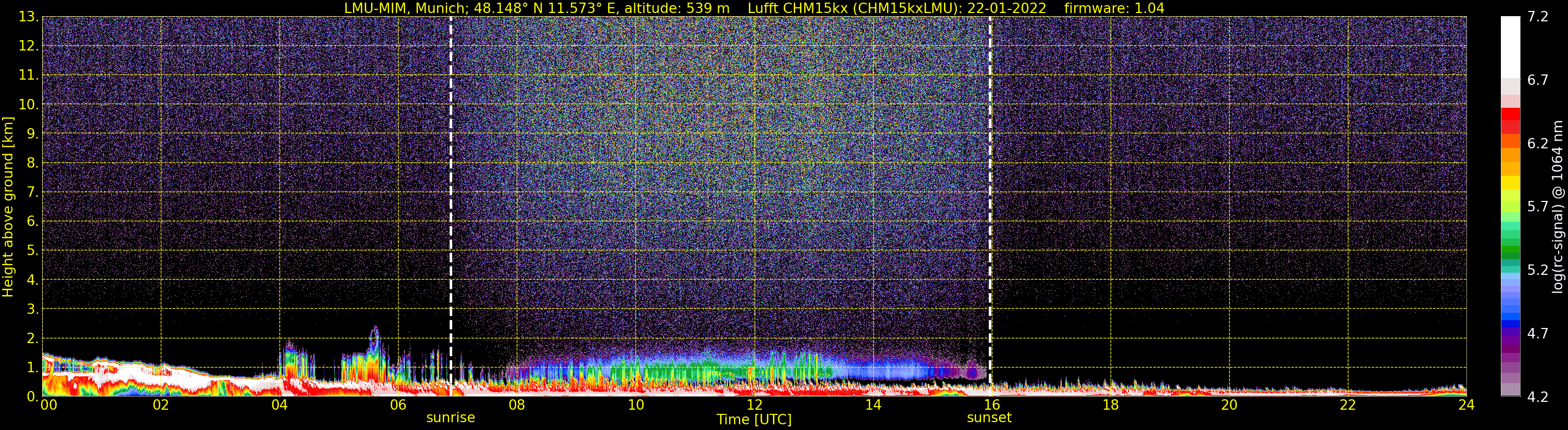Click the colorbar tick label 6.2
This screenshot has height=430, width=1568.
[1538, 143]
